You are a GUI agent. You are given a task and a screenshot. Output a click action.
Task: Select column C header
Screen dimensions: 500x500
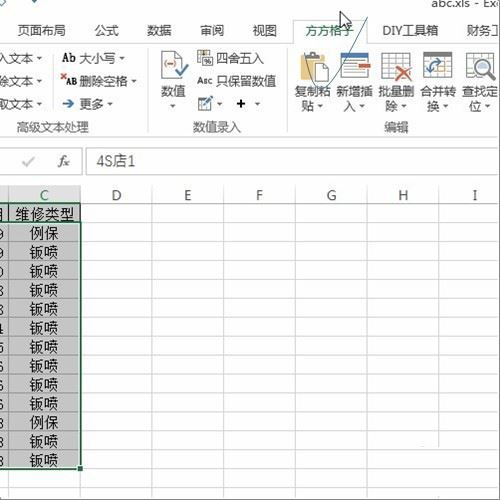point(44,195)
